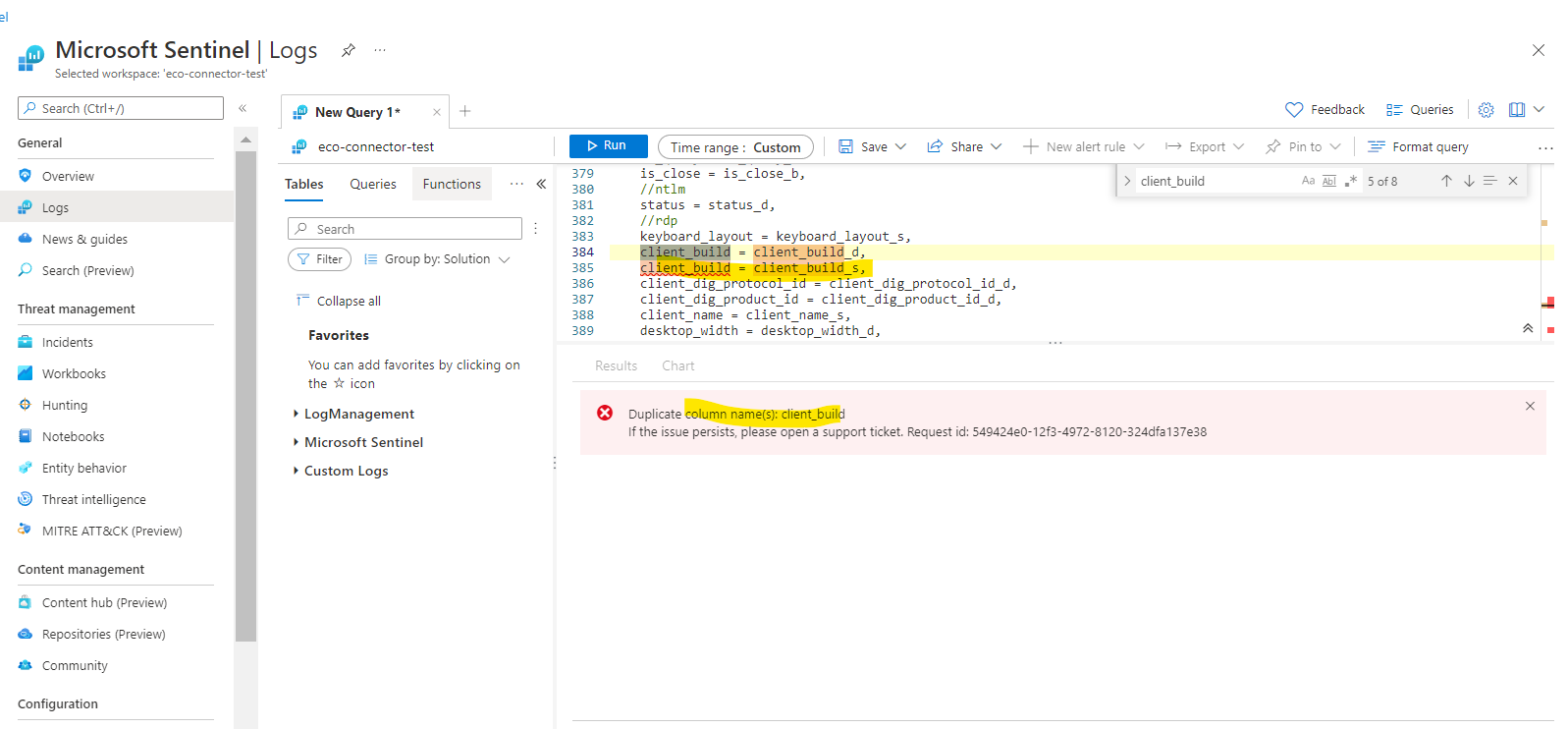Toggle replace mode in find widget
The width and height of the screenshot is (1568, 729).
pos(1127,181)
